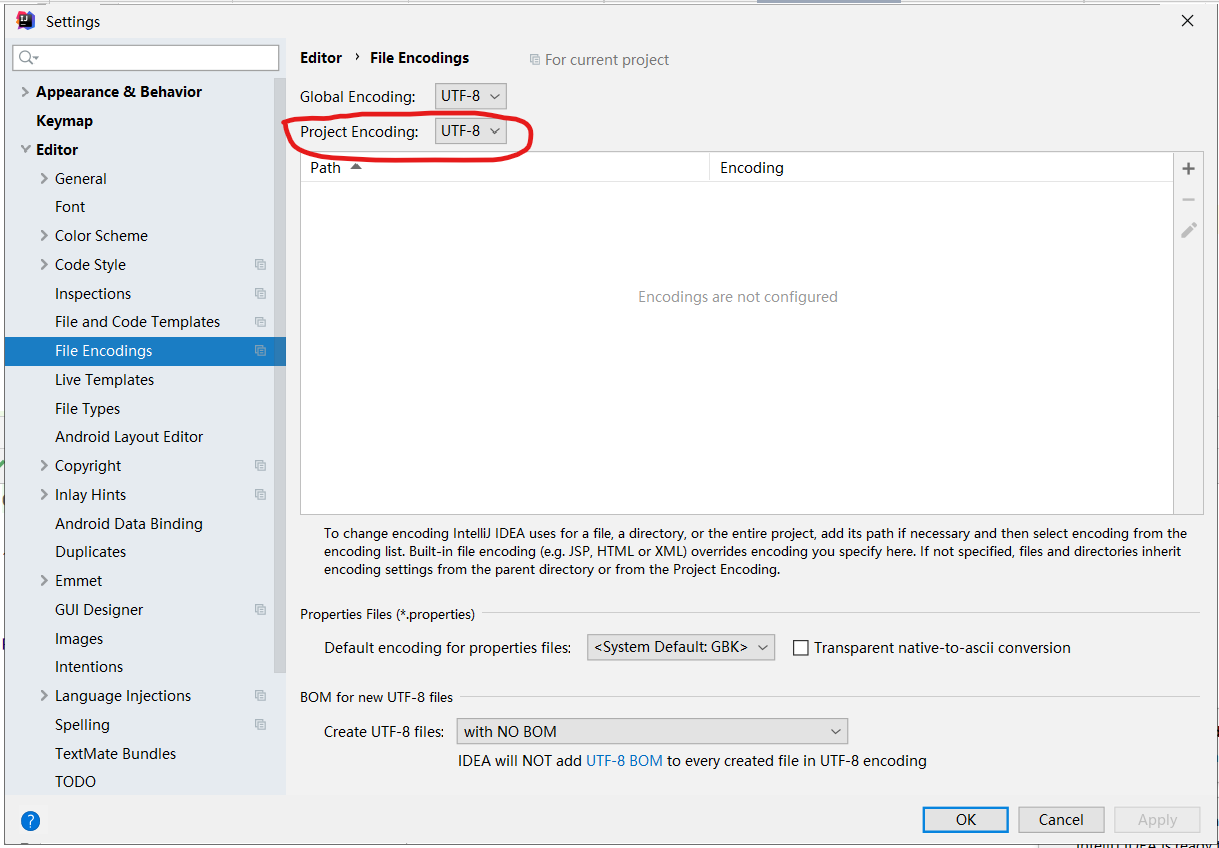The image size is (1219, 848).
Task: Expand the Emmet node
Action: point(44,581)
